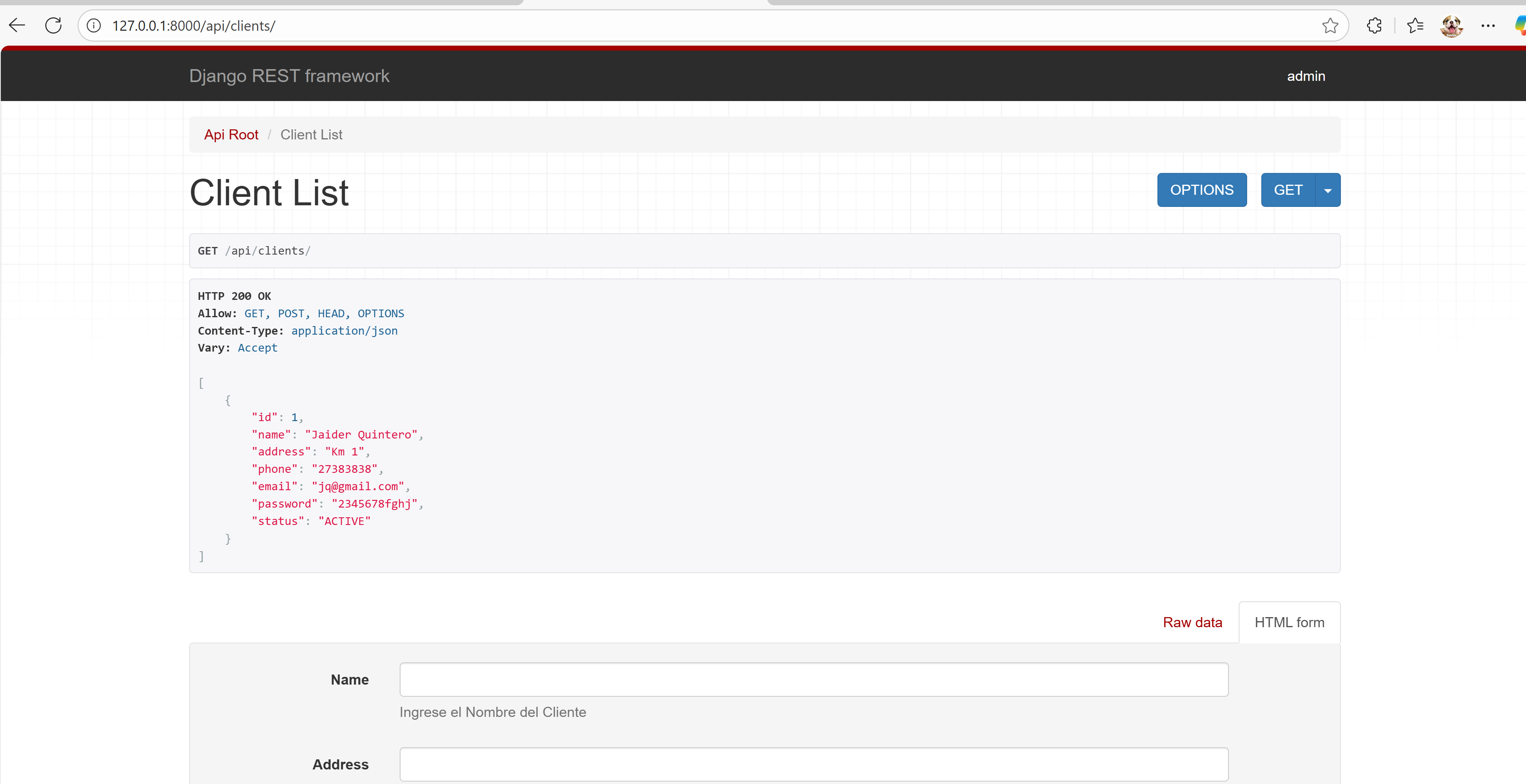Switch to the Raw data tab
The width and height of the screenshot is (1526, 784).
click(x=1192, y=622)
